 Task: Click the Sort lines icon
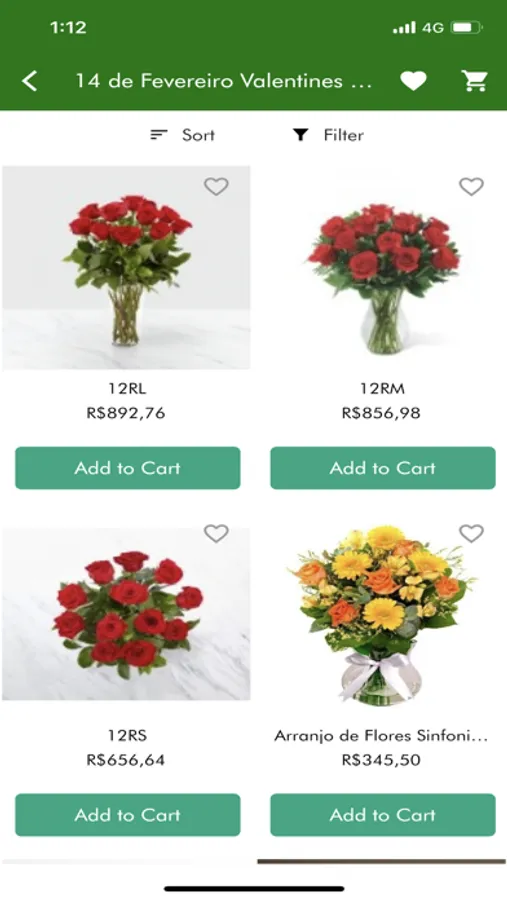pos(158,135)
